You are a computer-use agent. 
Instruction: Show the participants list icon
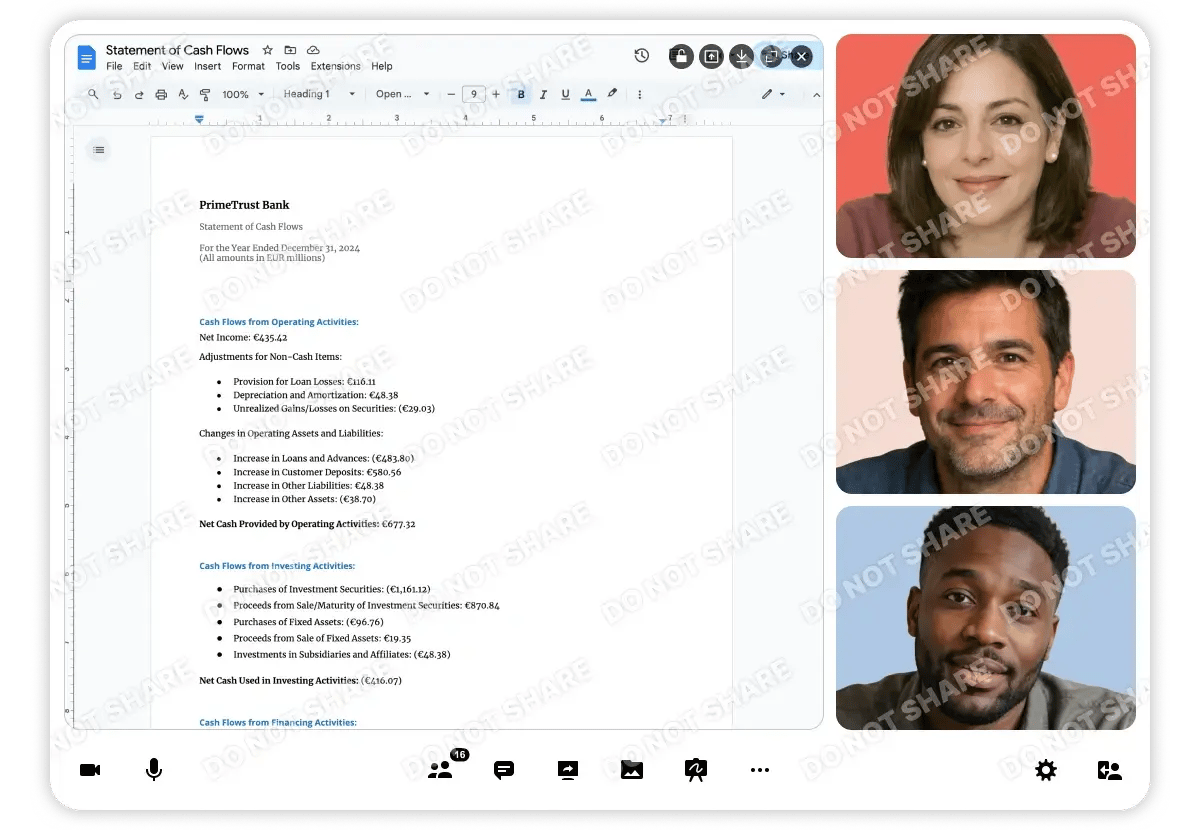[x=441, y=770]
